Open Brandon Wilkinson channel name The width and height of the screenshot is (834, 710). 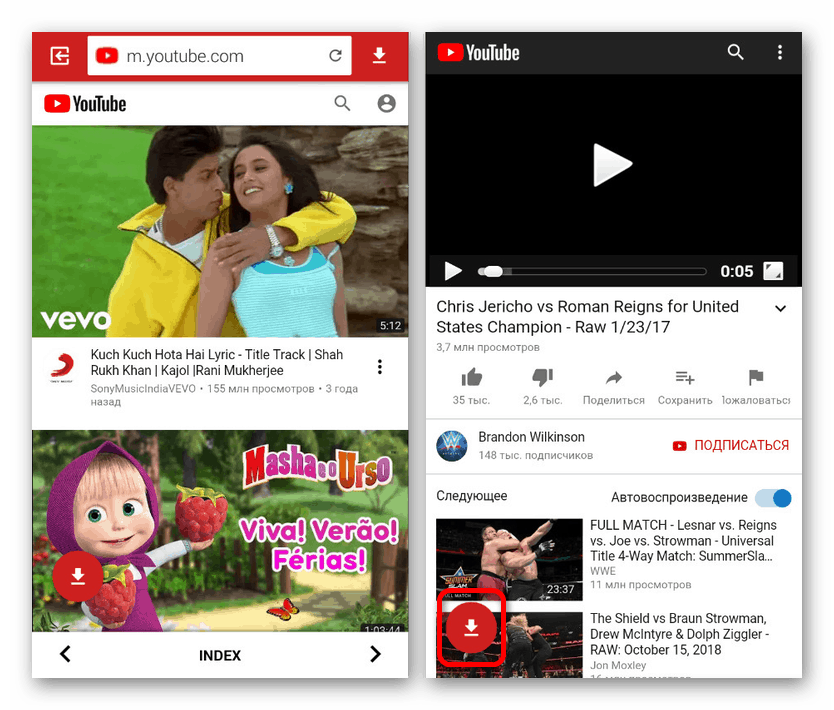pyautogui.click(x=531, y=437)
